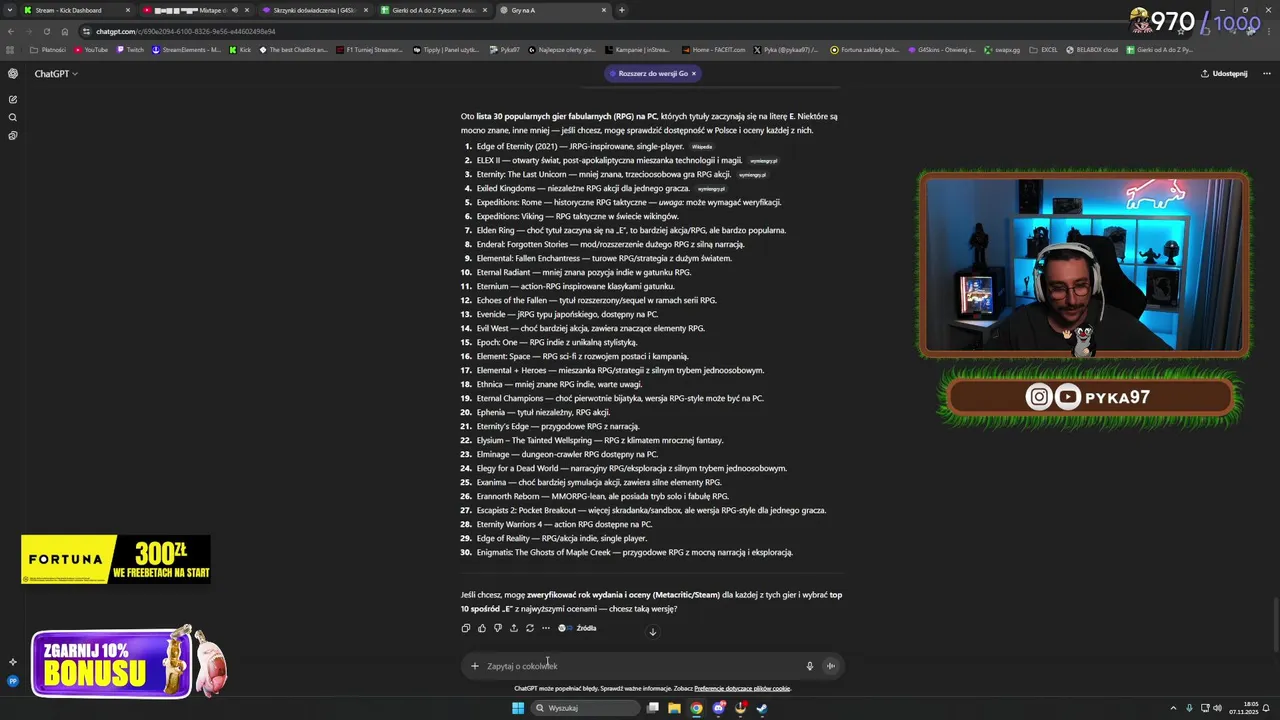This screenshot has height=720, width=1280.
Task: Mark the response with thumbs down
Action: coord(498,628)
